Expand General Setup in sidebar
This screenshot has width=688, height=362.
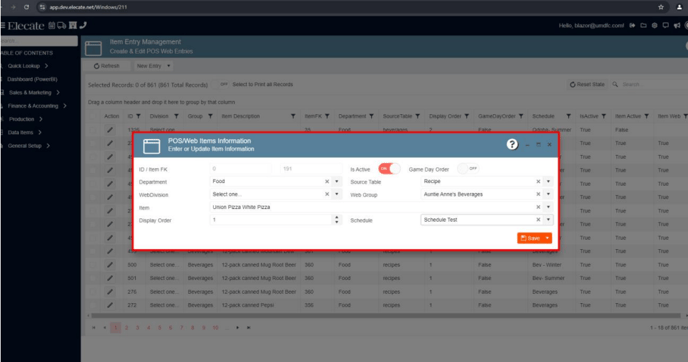click(28, 146)
